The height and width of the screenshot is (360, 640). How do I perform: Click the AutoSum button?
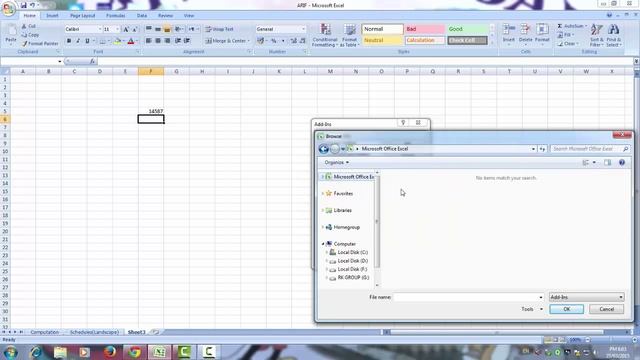(571, 26)
